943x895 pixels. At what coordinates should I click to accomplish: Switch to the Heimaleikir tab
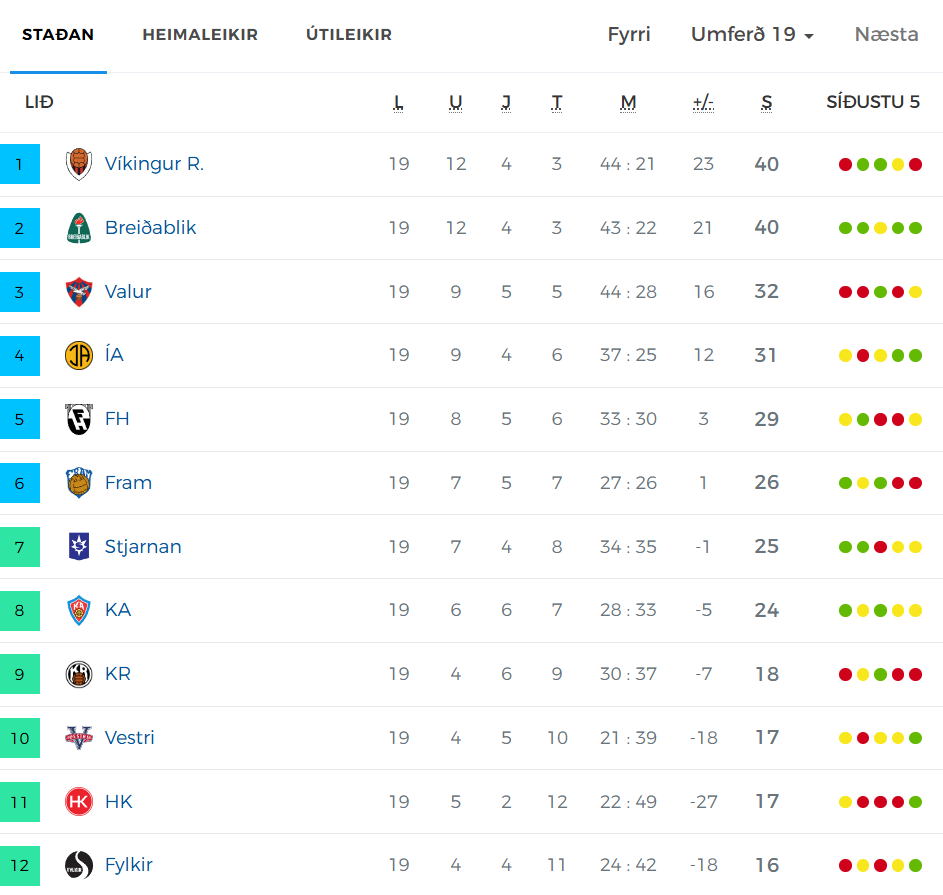(x=200, y=35)
